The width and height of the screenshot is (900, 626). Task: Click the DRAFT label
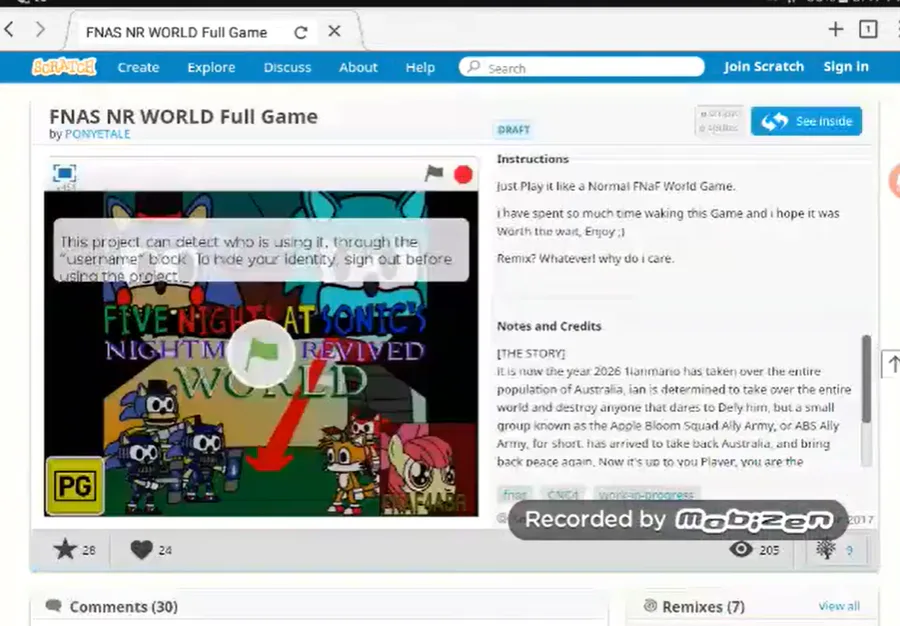[x=514, y=130]
